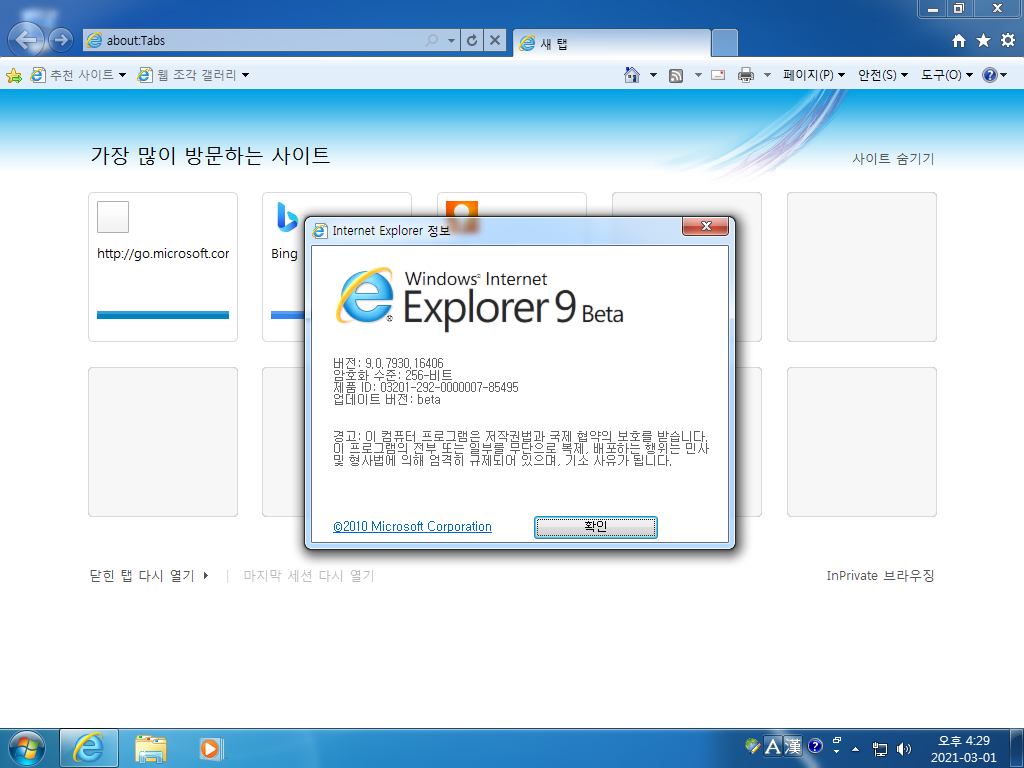The width and height of the screenshot is (1024, 768).
Task: Expand the address bar autocomplete dropdown
Action: coord(451,40)
